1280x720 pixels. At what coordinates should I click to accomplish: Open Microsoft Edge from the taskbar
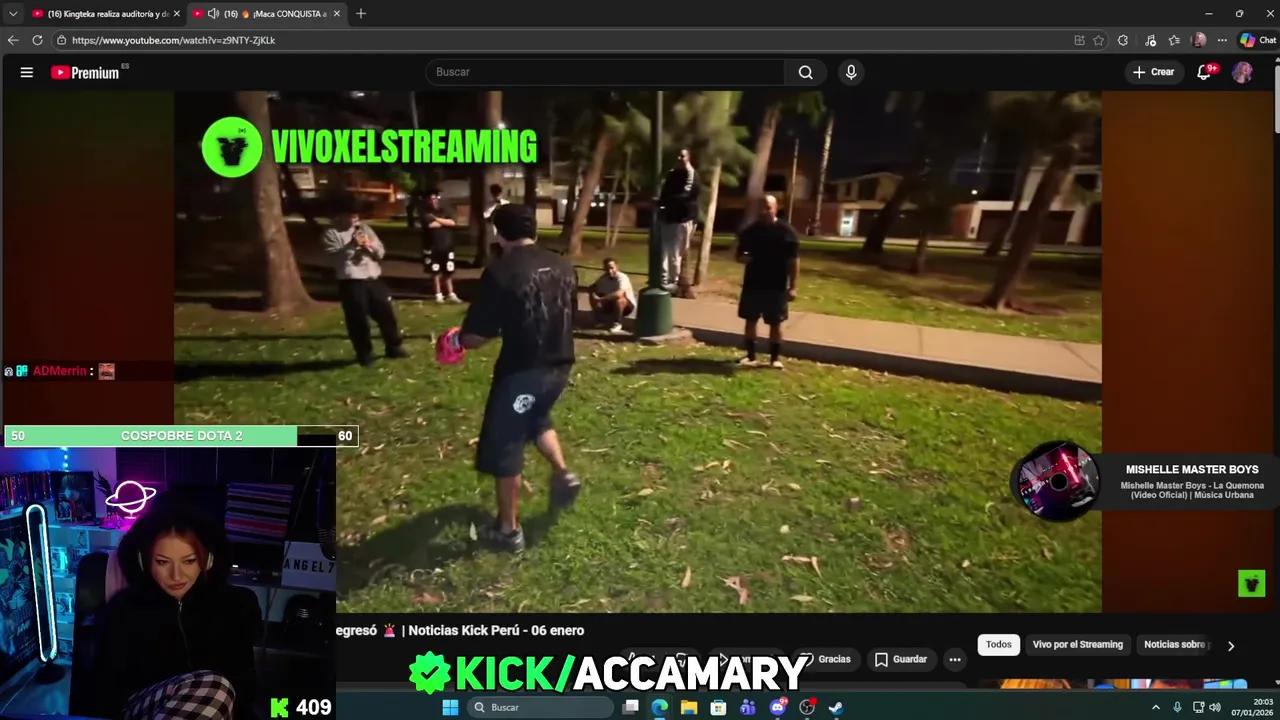pyautogui.click(x=659, y=707)
